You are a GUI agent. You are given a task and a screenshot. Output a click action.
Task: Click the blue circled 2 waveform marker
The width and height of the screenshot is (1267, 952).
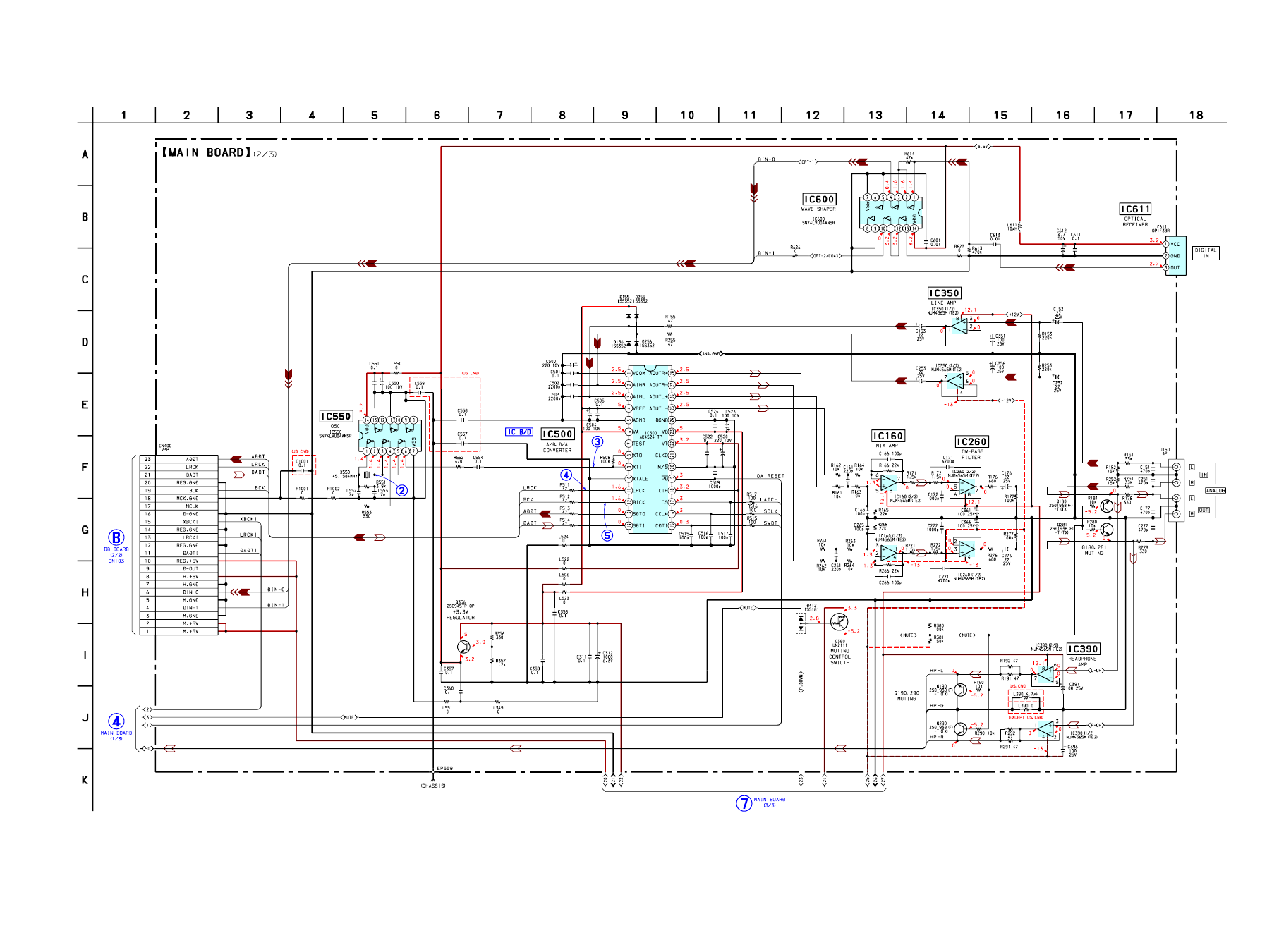point(401,491)
